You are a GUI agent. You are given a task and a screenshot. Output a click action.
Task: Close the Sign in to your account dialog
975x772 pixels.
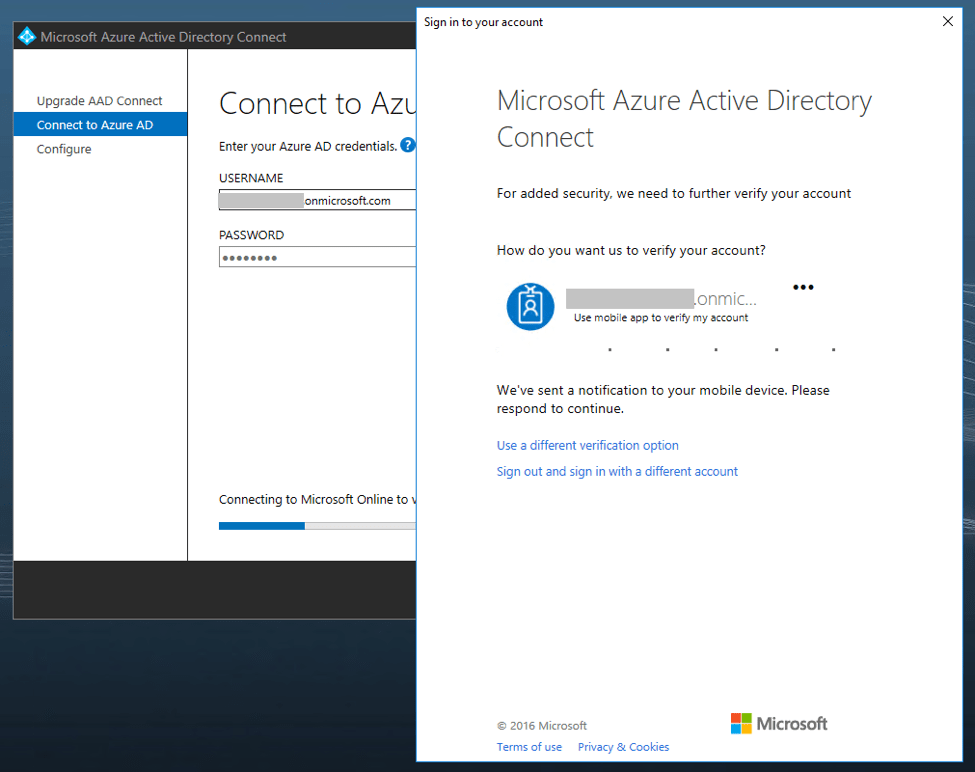(x=947, y=20)
